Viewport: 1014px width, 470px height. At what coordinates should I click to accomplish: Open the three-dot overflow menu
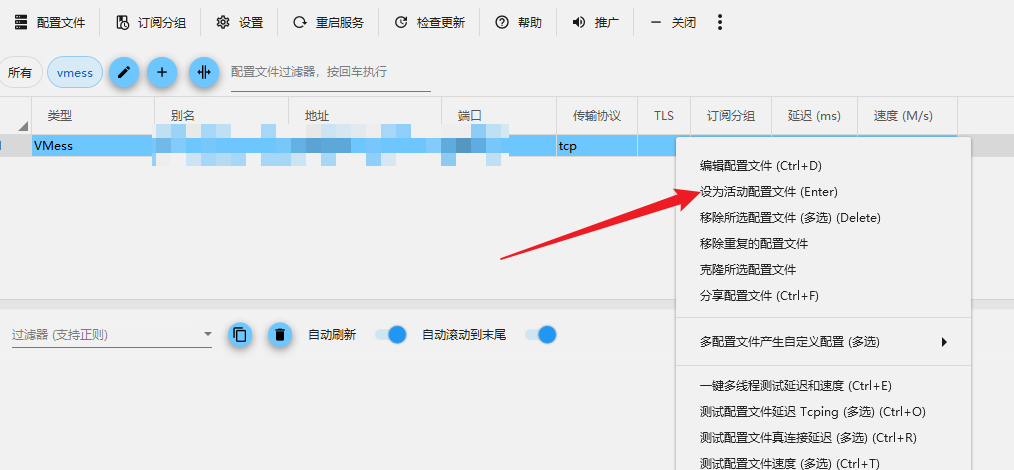(x=720, y=22)
